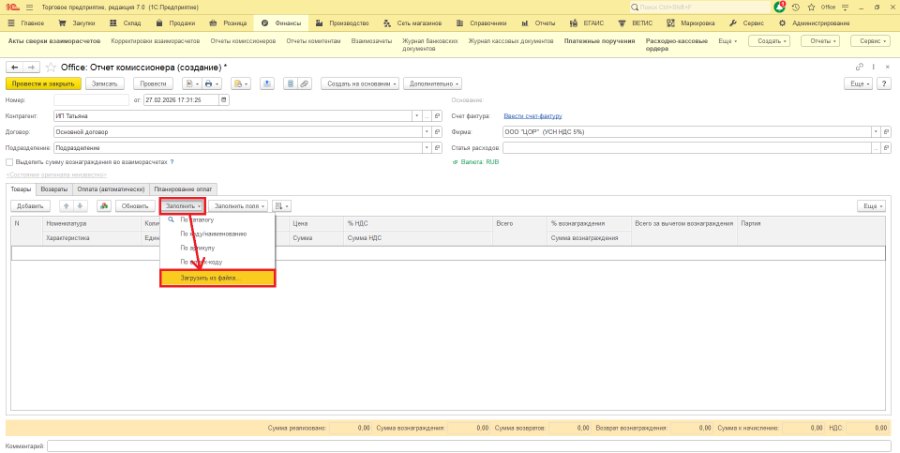The width and height of the screenshot is (900, 453).
Task: Switch to the Оплата (автоматически) tab
Action: [x=111, y=189]
